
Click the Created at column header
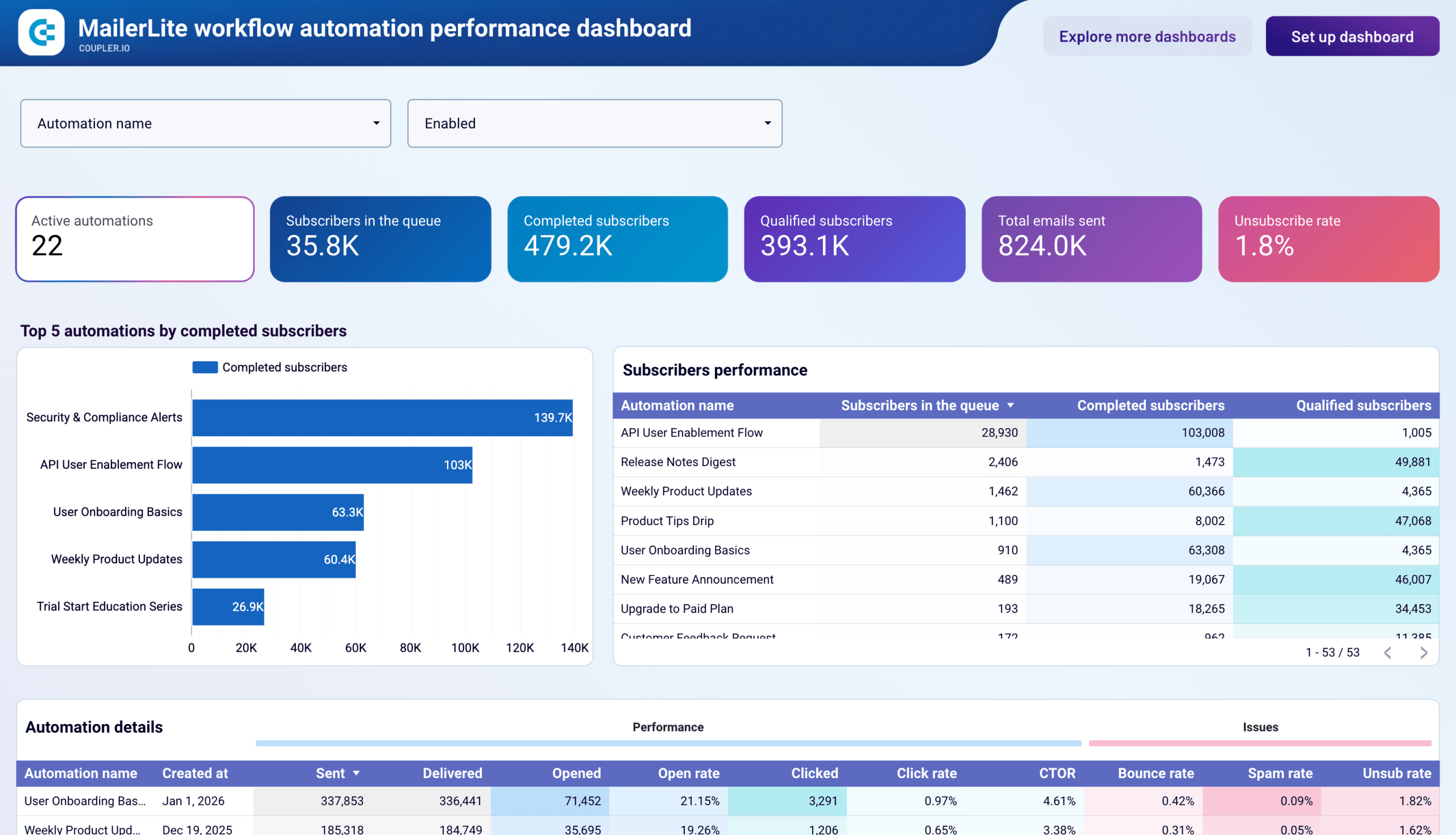point(195,773)
